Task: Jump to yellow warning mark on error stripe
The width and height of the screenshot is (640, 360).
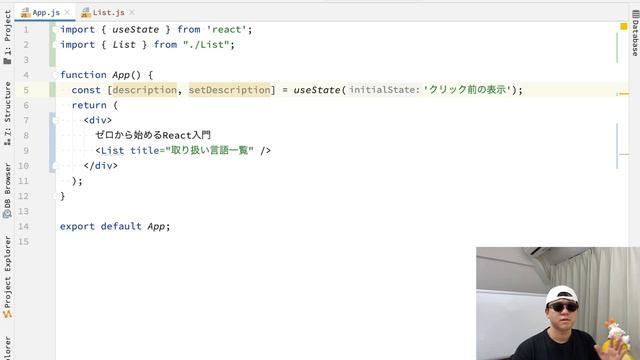Action: click(624, 94)
